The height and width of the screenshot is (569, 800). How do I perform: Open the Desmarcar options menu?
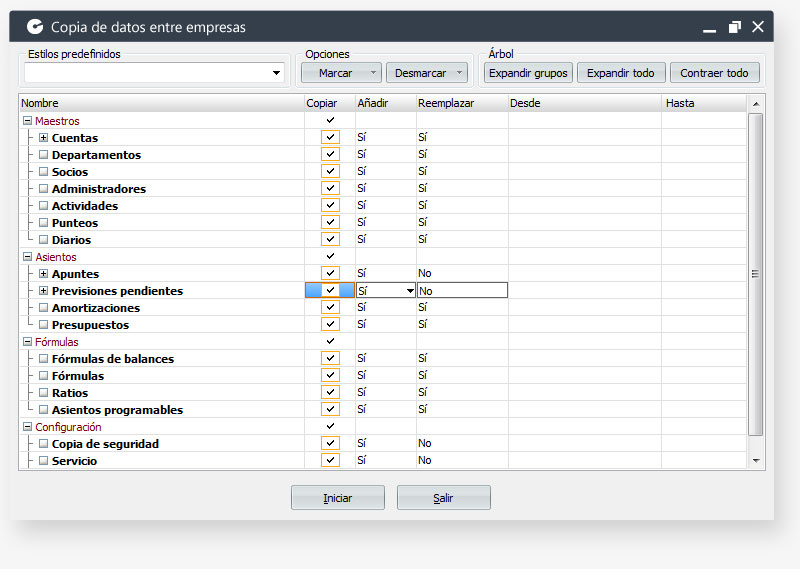pyautogui.click(x=460, y=73)
